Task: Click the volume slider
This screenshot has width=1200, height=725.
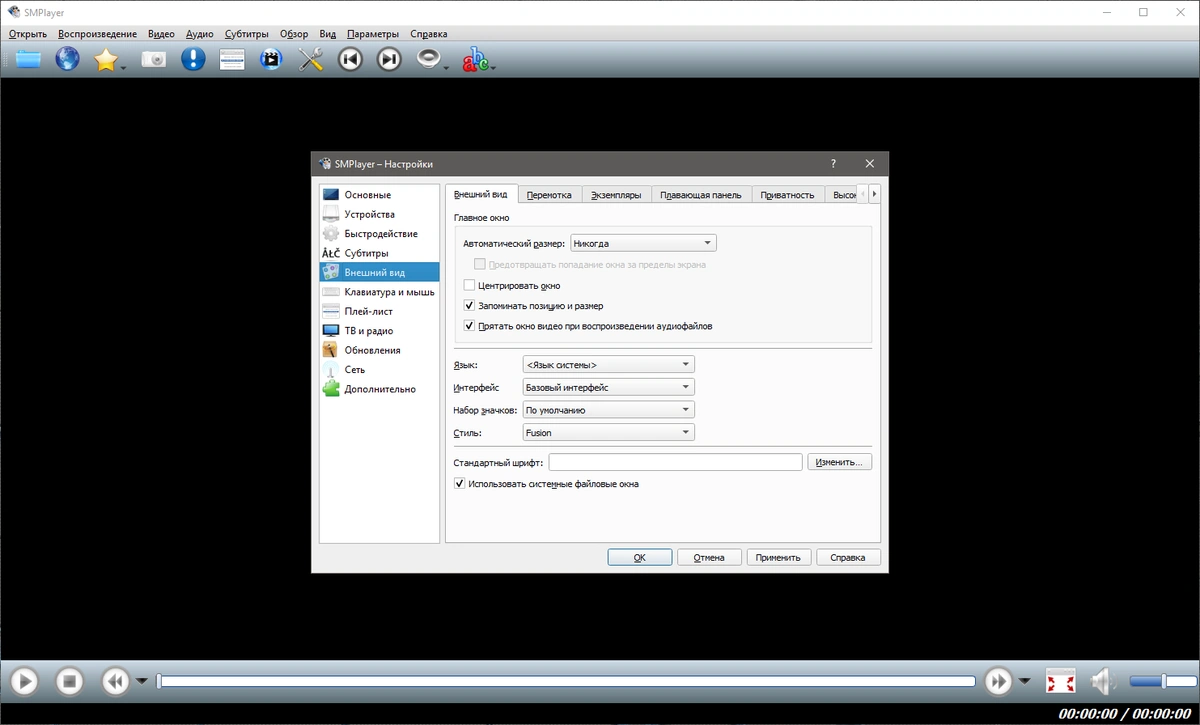Action: (1162, 682)
